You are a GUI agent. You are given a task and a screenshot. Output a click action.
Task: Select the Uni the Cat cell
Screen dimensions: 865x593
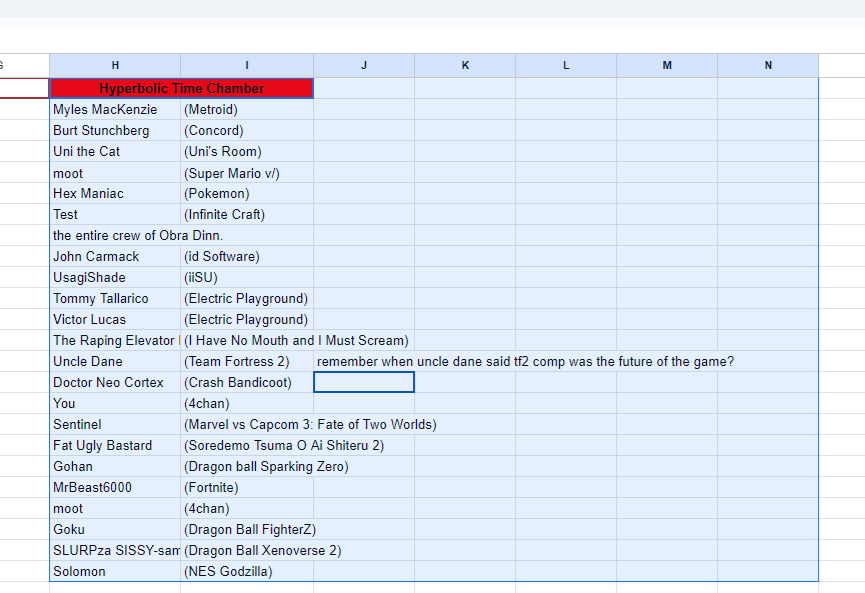[x=115, y=151]
